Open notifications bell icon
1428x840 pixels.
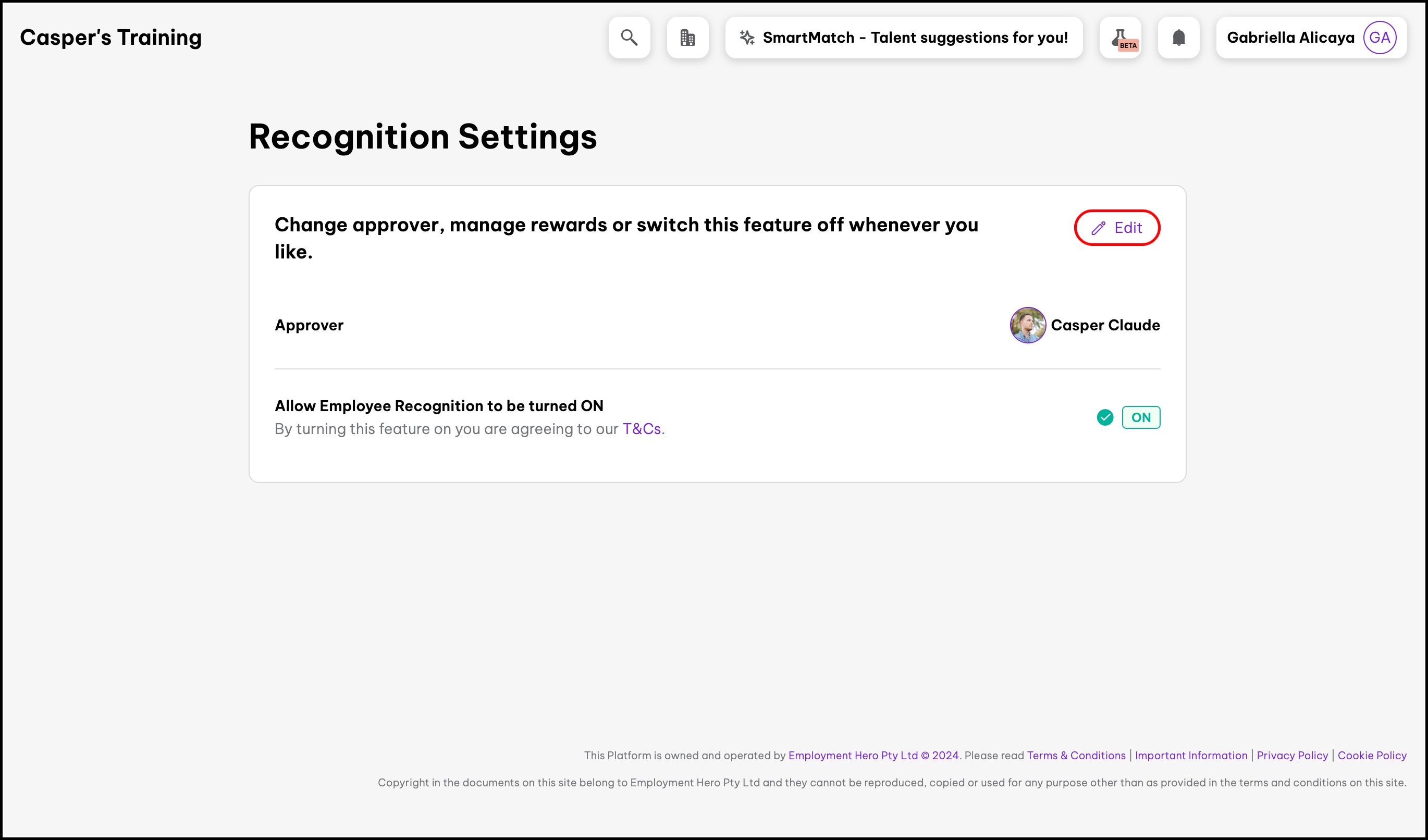click(x=1179, y=38)
